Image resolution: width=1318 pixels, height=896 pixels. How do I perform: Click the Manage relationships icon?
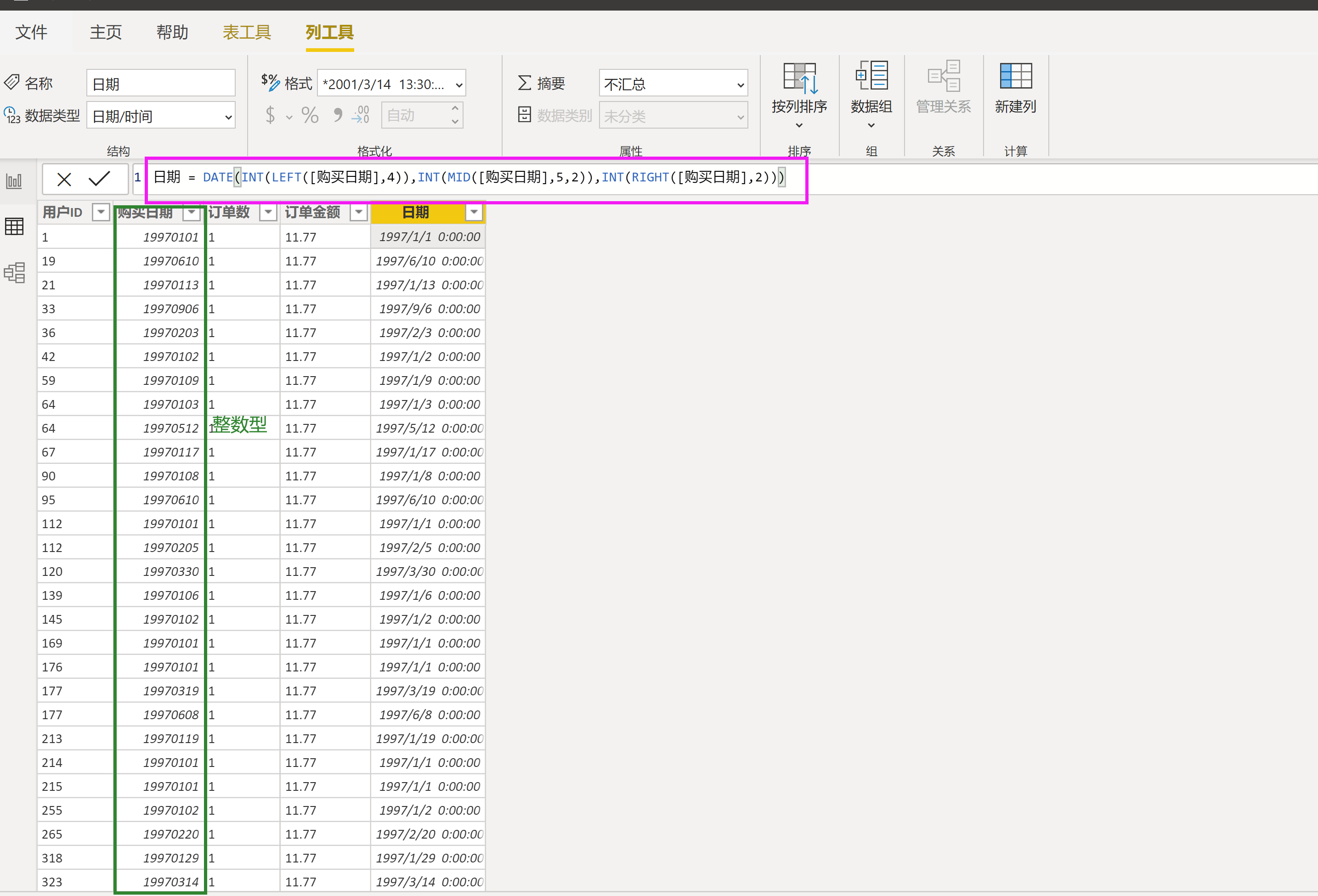click(x=944, y=75)
